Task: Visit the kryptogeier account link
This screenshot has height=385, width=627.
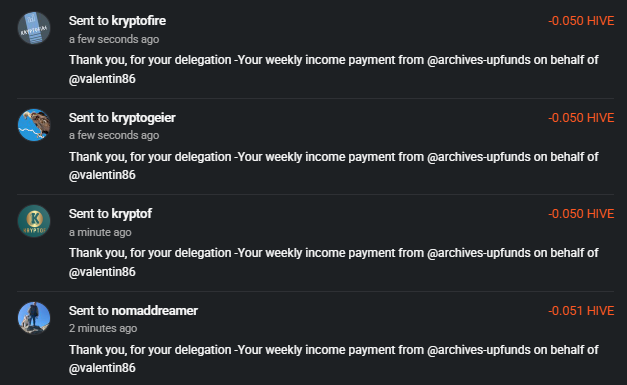Action: (x=143, y=118)
